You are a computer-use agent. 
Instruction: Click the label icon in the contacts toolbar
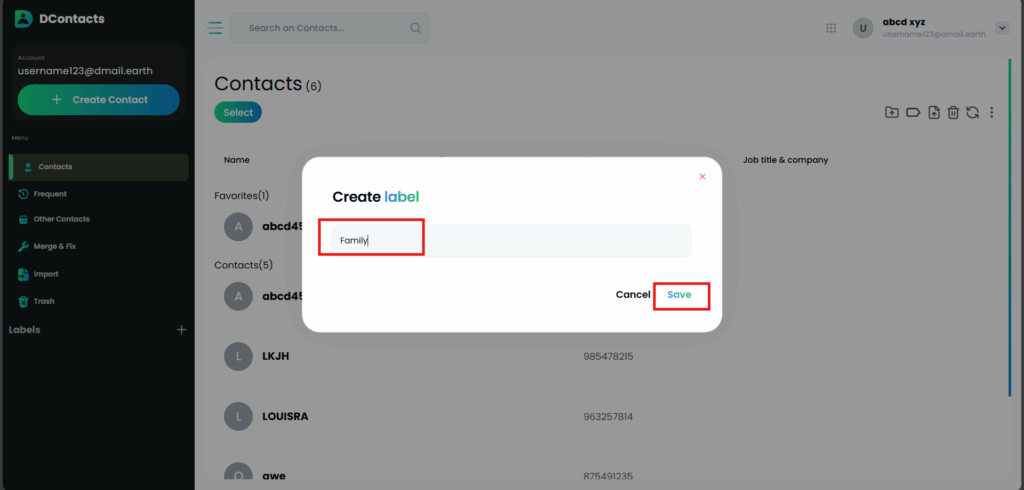coord(912,113)
